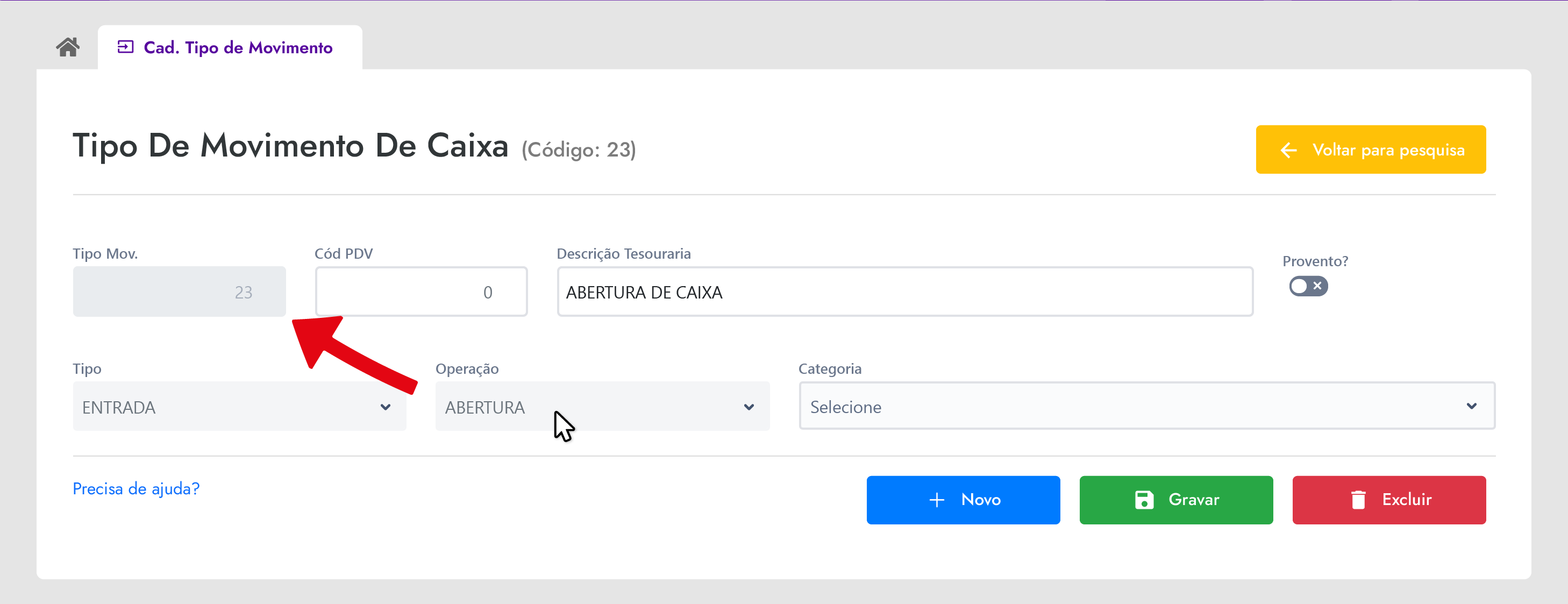Image resolution: width=1568 pixels, height=604 pixels.
Task: Open the Cad. Tipo de Movimento tab
Action: coord(230,47)
